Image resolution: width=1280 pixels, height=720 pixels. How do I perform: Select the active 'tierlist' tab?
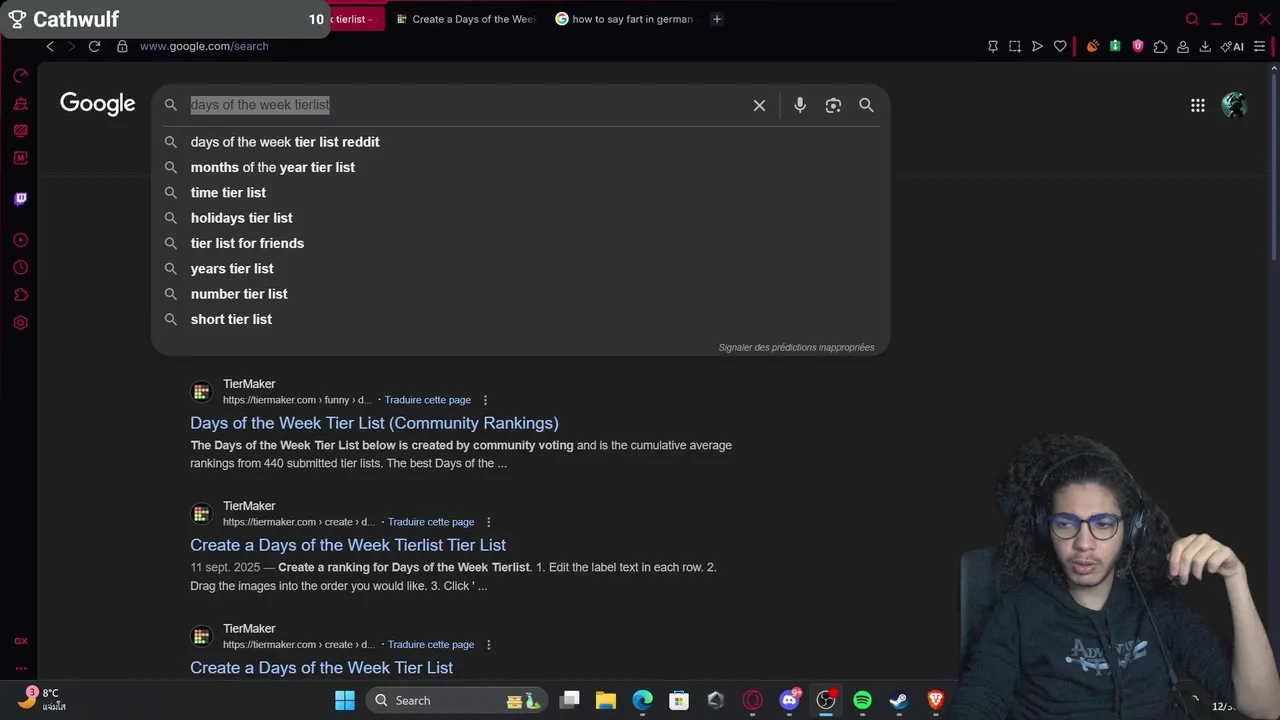[x=355, y=19]
